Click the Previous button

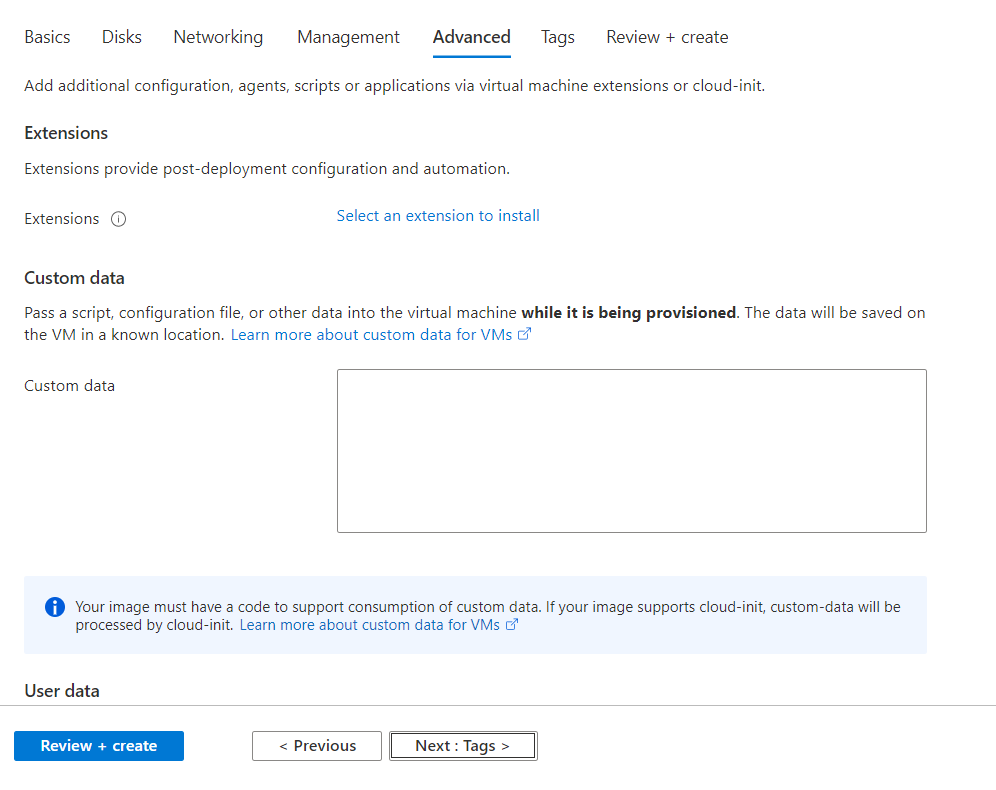[317, 746]
